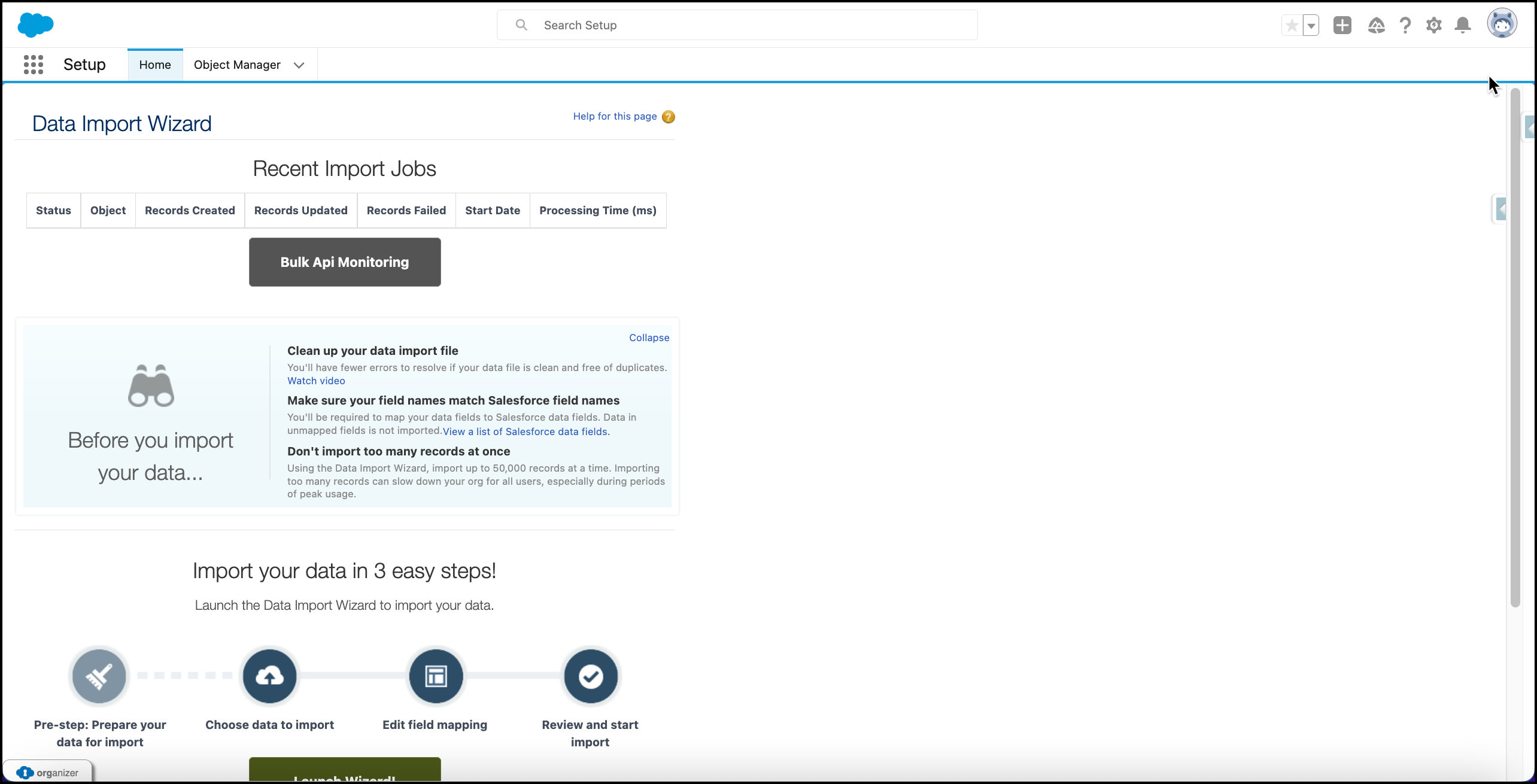1537x784 pixels.
Task: Click the Processing Time (ms) column header
Action: [598, 211]
